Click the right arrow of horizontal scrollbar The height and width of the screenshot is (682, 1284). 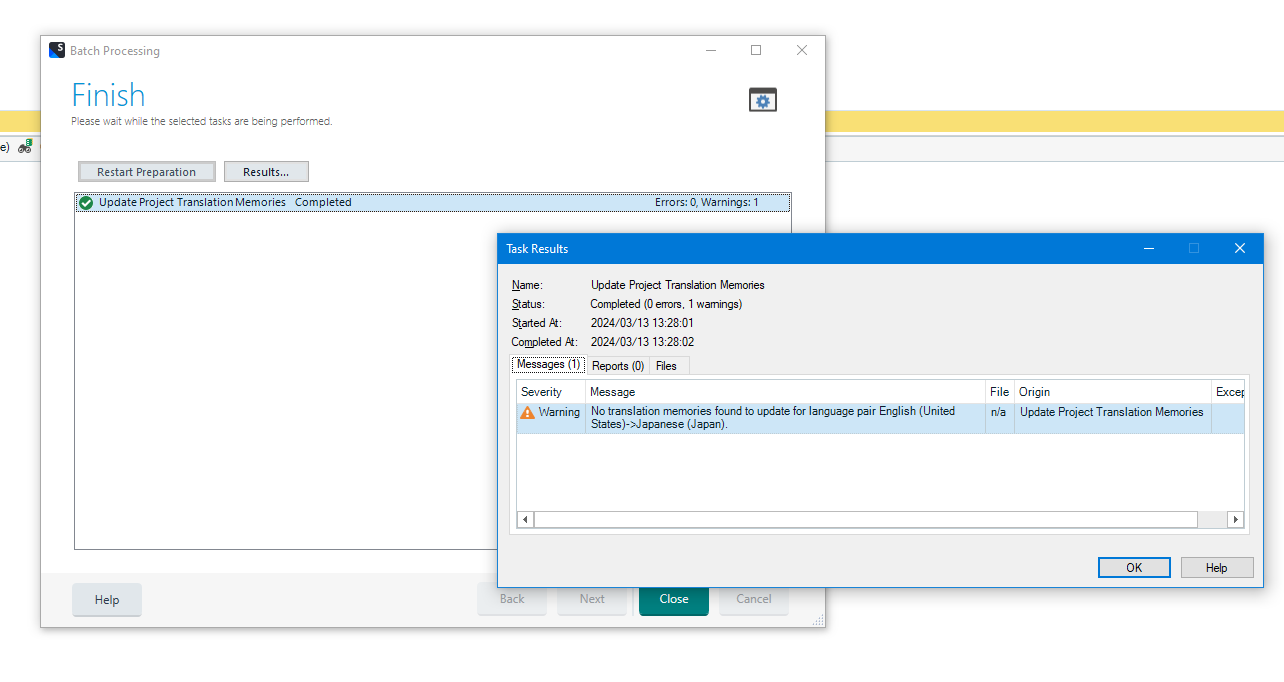tap(1235, 520)
